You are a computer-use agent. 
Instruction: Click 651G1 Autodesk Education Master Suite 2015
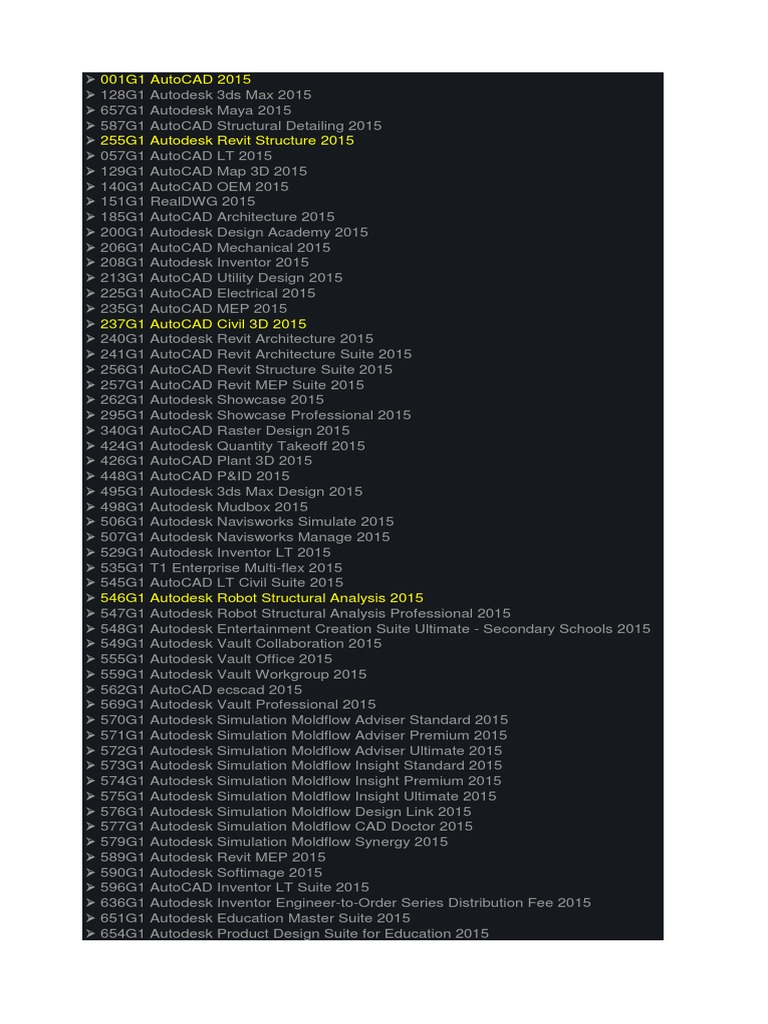(x=255, y=918)
